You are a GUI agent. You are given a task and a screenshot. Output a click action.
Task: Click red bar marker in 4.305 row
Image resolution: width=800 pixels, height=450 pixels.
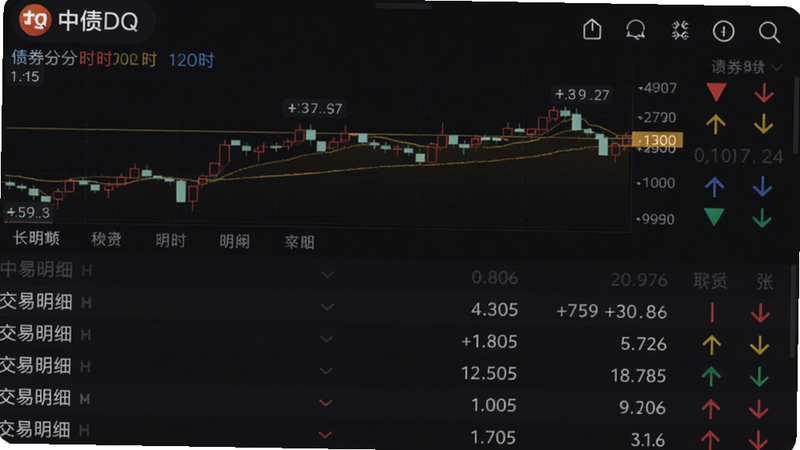pos(712,313)
